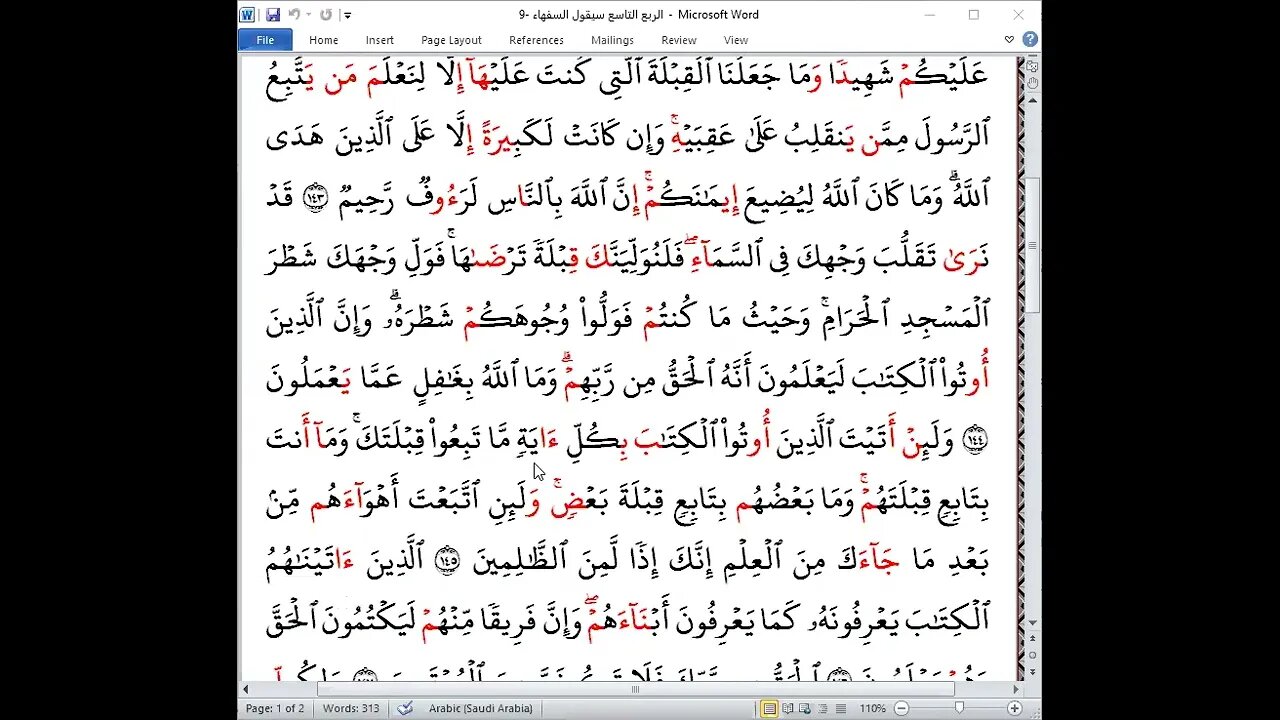
Task: Switch to the View tab
Action: tap(736, 40)
